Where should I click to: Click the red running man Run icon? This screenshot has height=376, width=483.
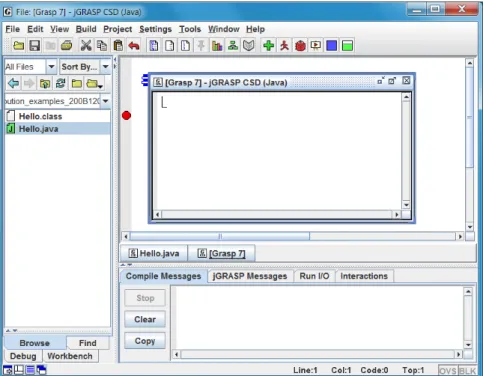coord(284,45)
